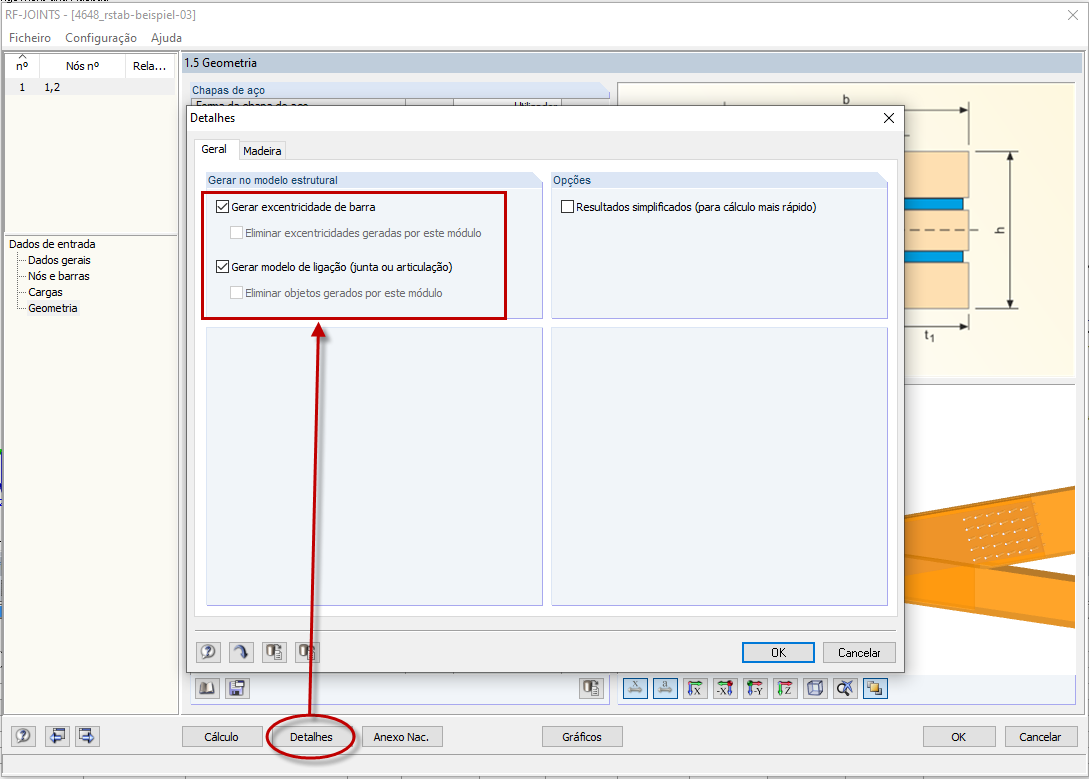Set view in X direction
This screenshot has width=1089, height=779.
695,688
